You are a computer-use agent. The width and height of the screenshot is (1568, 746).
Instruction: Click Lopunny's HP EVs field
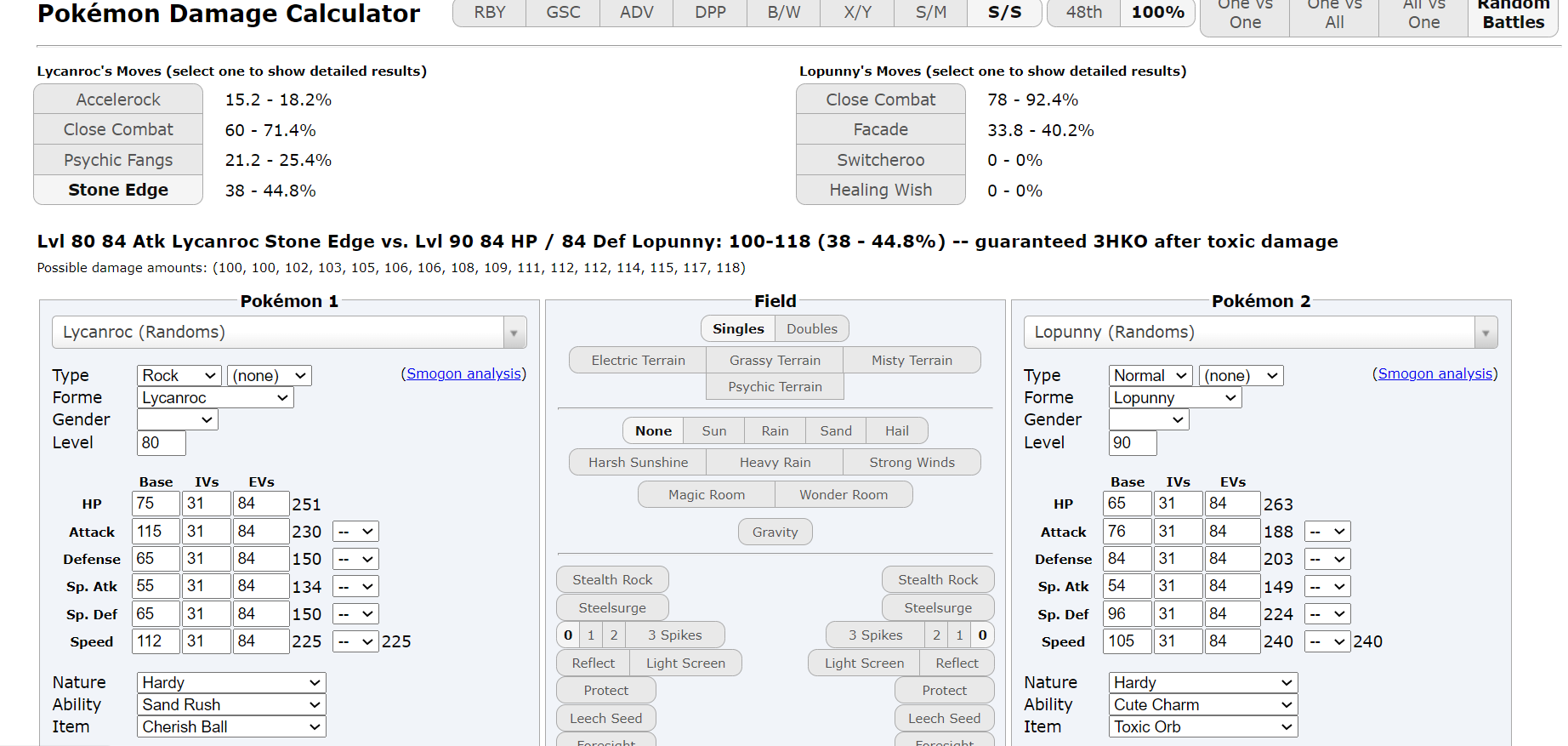pos(1232,504)
